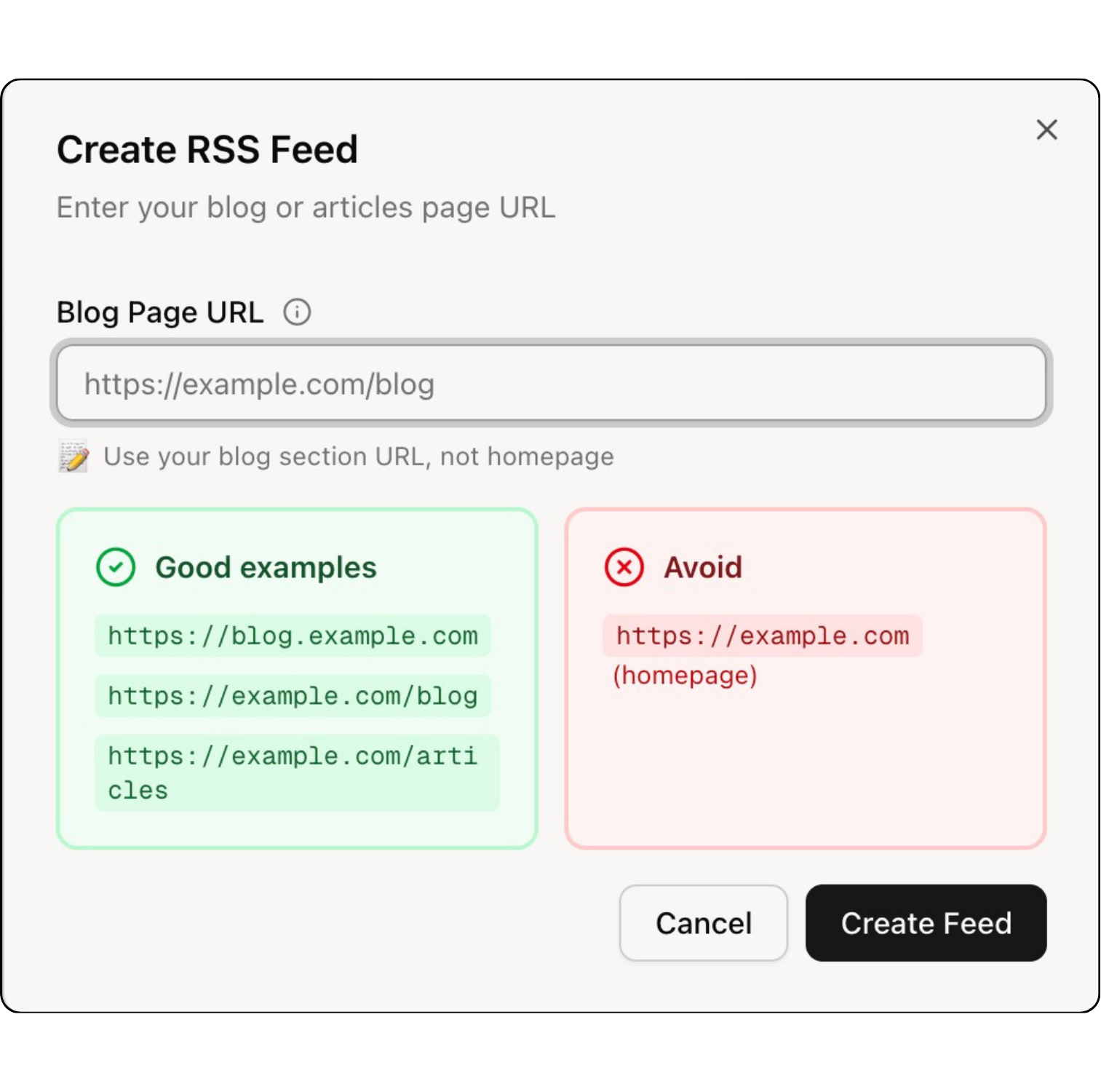This screenshot has width=1101, height=1092.
Task: Click the Good examples heading
Action: pyautogui.click(x=266, y=567)
